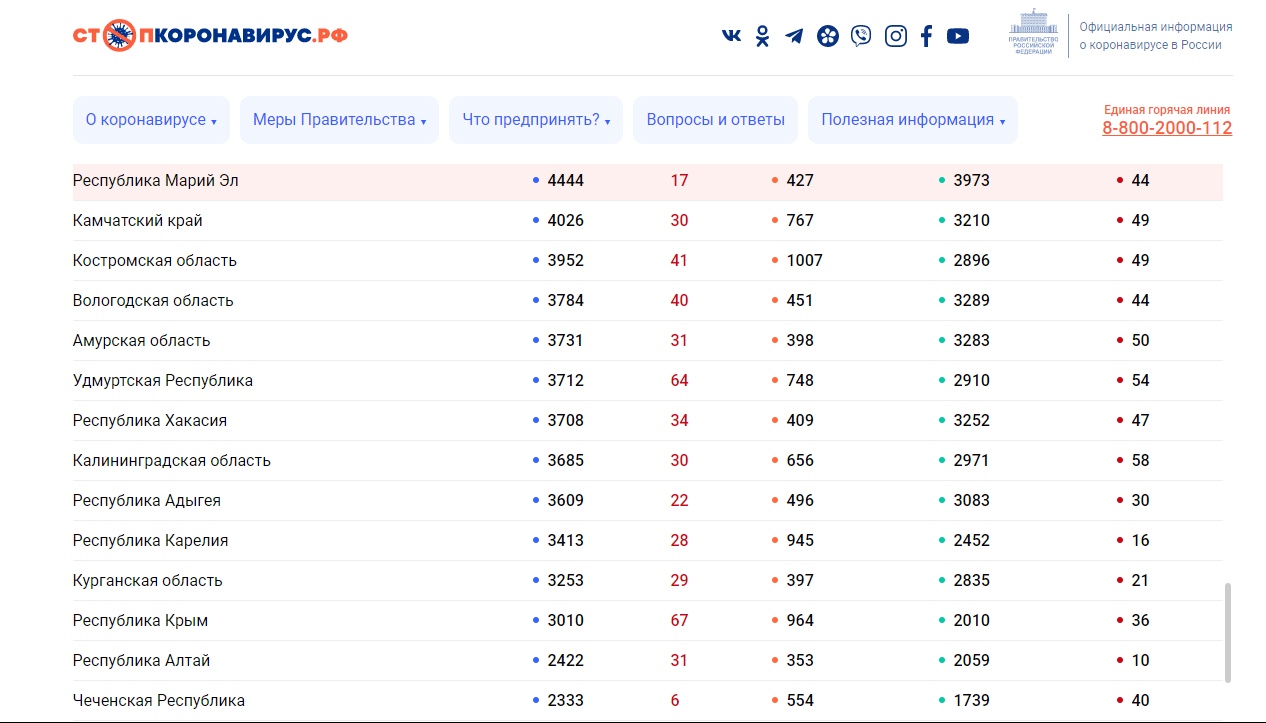The width and height of the screenshot is (1266, 723).
Task: Expand the 'Меры Правительства' dropdown
Action: 339,120
